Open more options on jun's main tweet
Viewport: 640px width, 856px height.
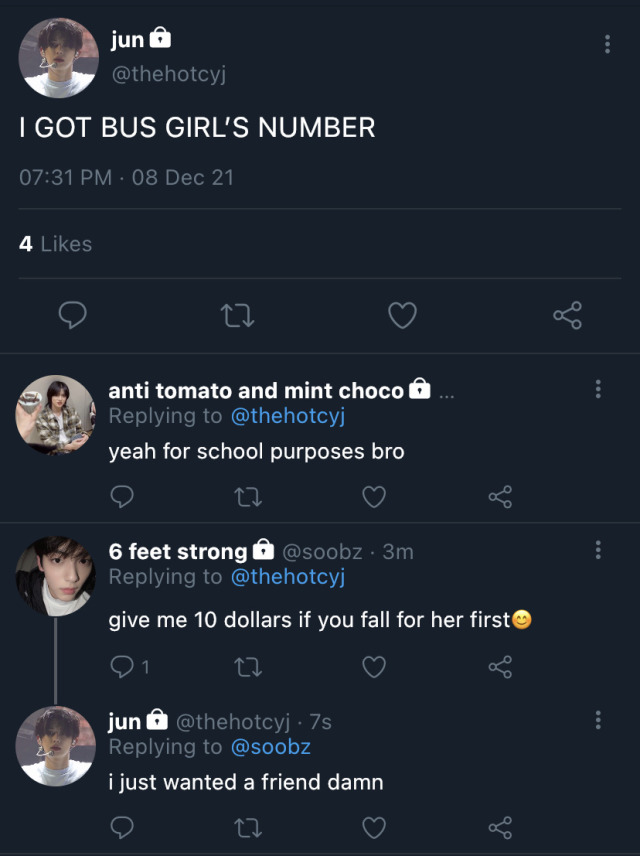[x=607, y=45]
